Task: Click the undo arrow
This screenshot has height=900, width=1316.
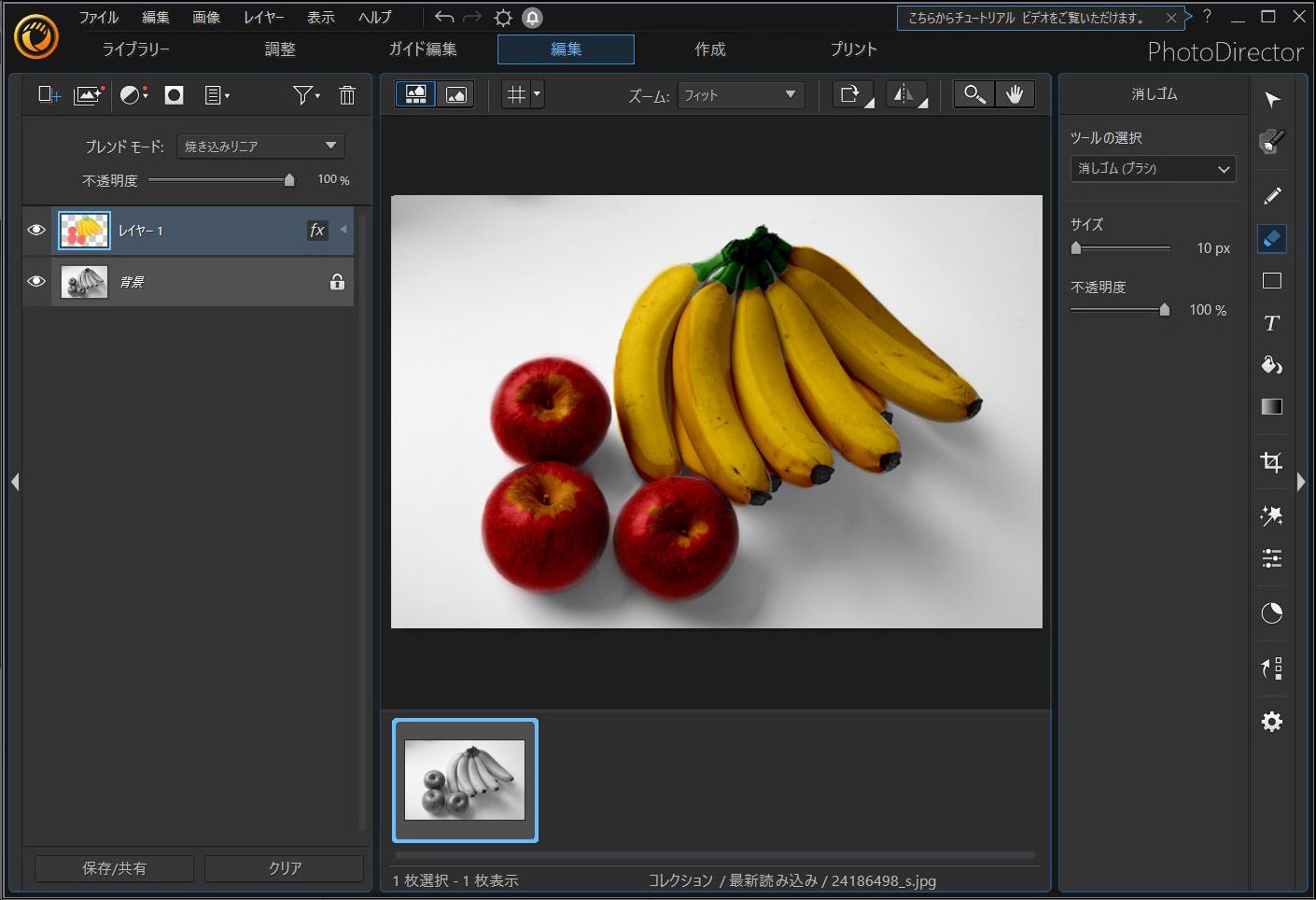Action: coord(444,17)
